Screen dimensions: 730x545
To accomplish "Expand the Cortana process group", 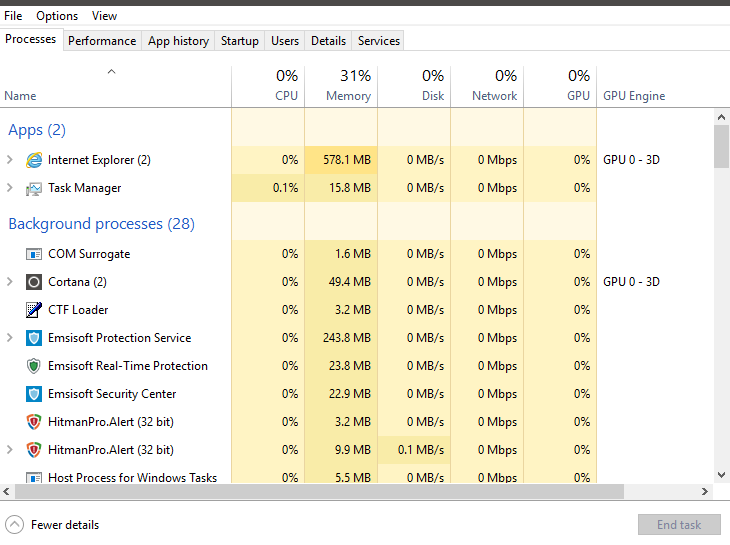I will (10, 282).
